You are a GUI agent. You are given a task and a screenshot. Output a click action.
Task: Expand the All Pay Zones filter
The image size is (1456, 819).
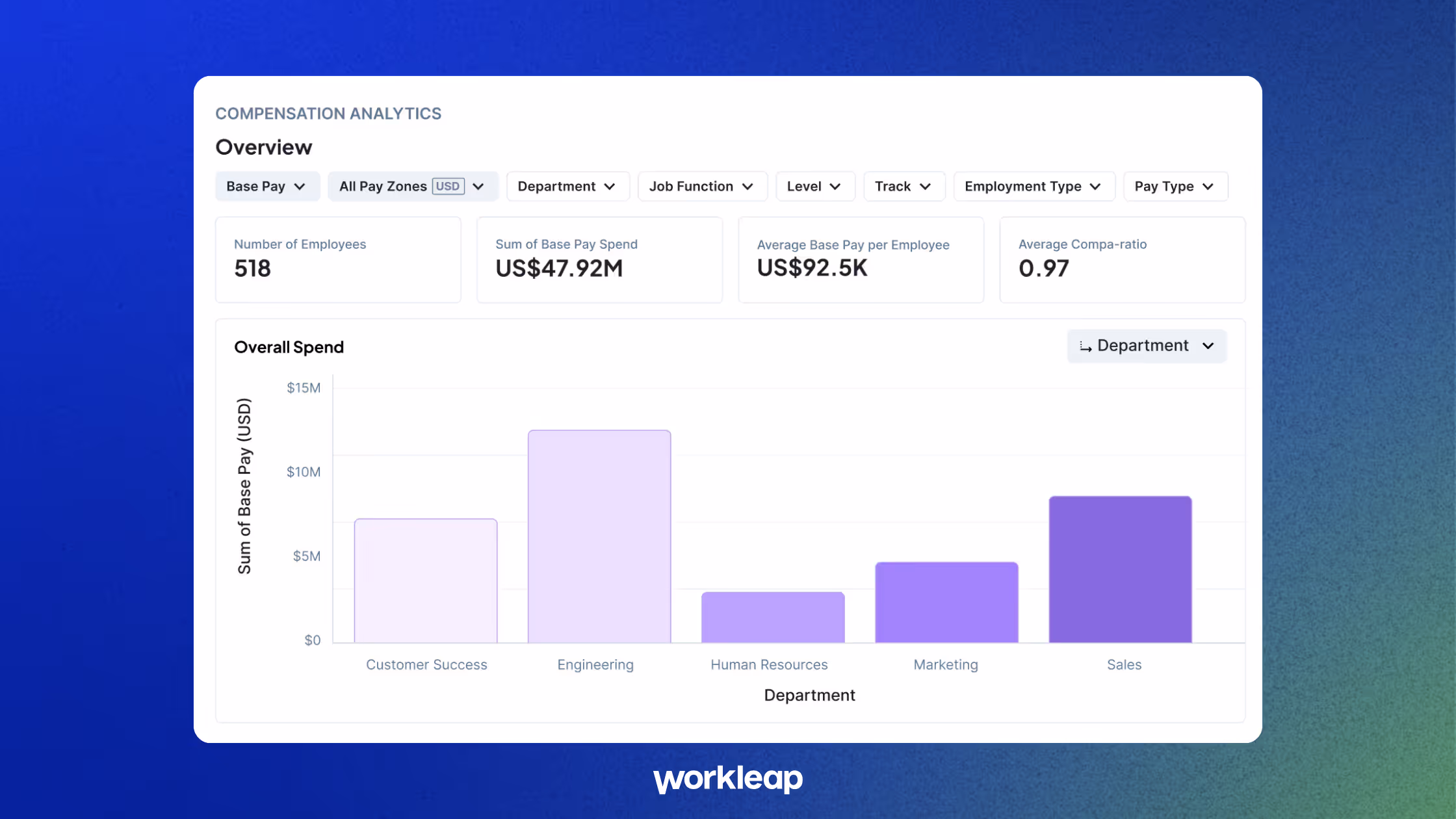tap(383, 187)
